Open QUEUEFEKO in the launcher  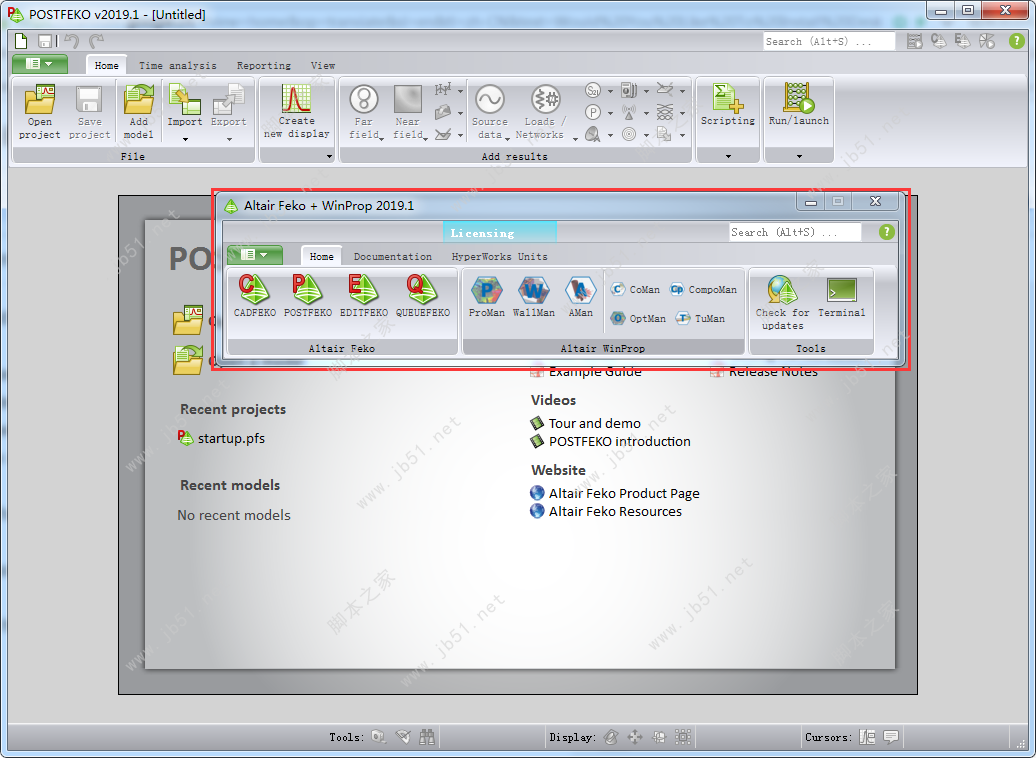(x=423, y=296)
